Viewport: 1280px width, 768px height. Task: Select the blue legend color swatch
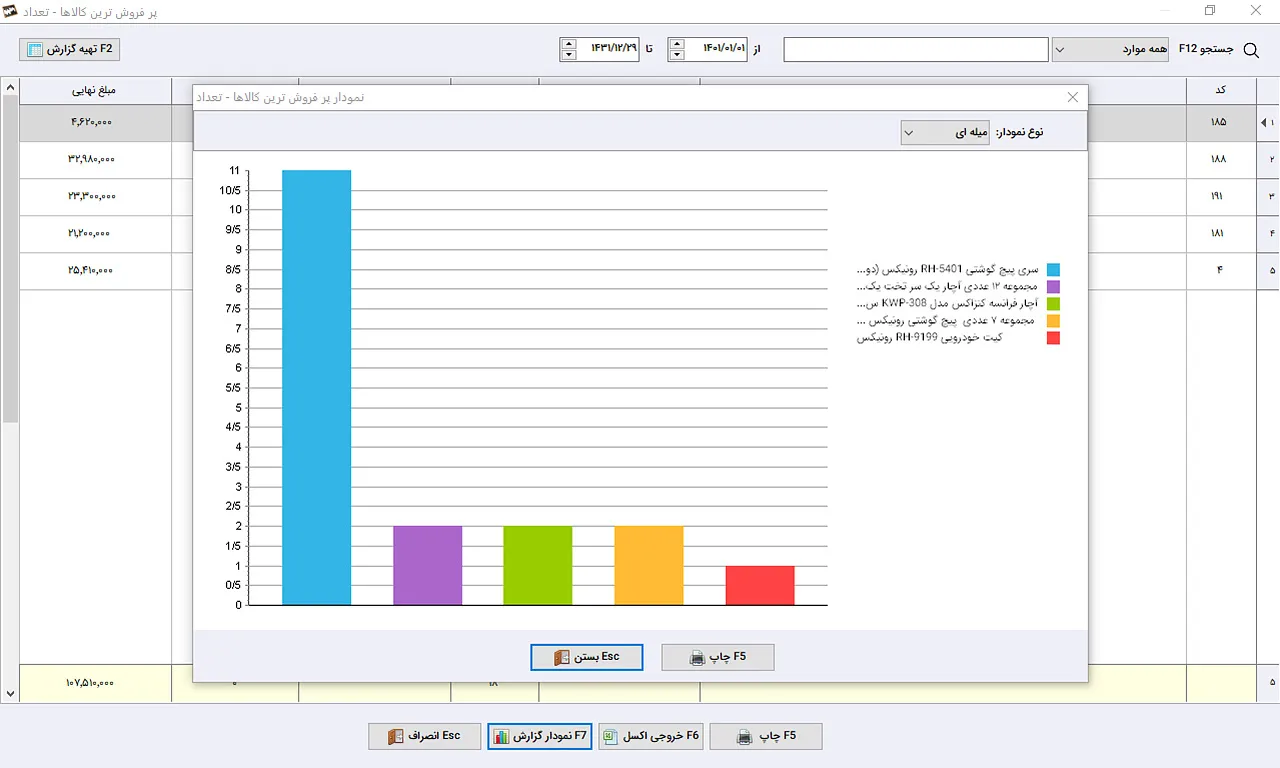pyautogui.click(x=1053, y=270)
